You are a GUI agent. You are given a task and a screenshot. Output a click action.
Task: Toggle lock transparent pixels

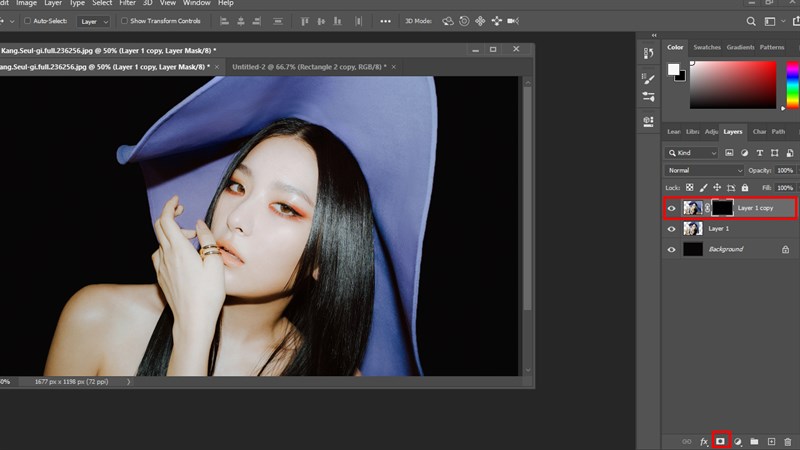(x=689, y=188)
